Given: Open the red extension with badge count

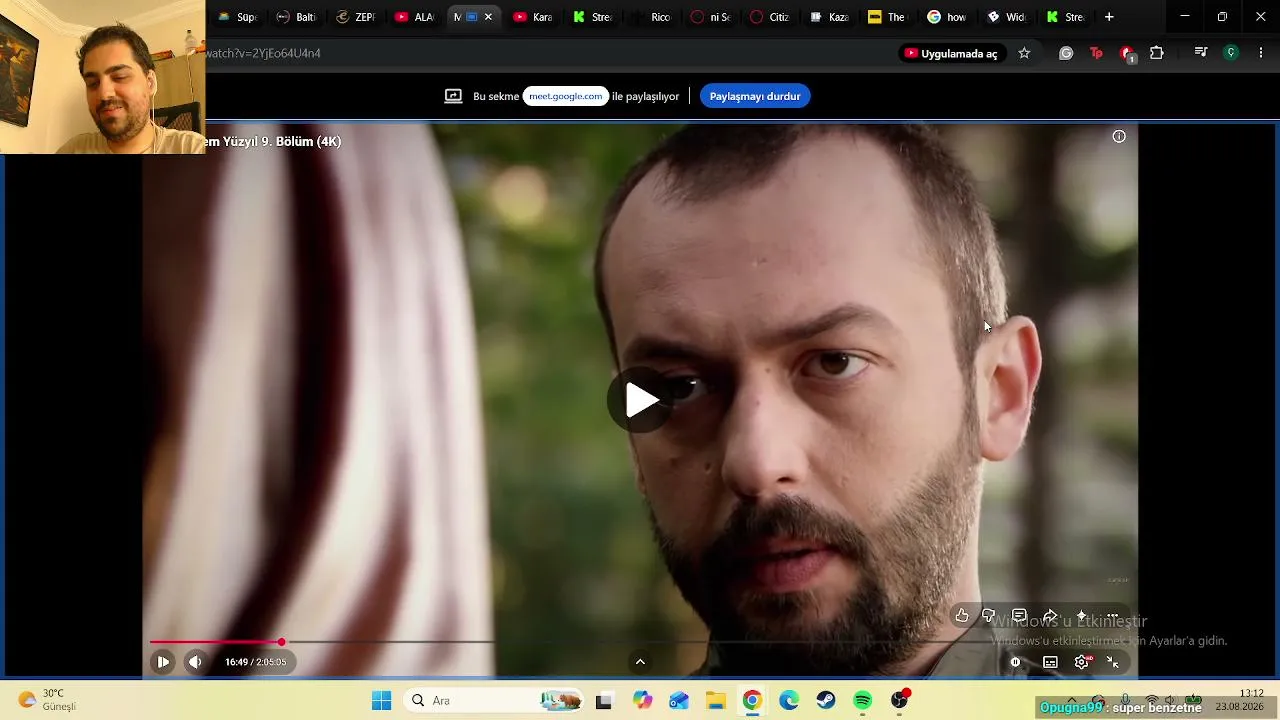Looking at the screenshot, I should (x=1127, y=54).
